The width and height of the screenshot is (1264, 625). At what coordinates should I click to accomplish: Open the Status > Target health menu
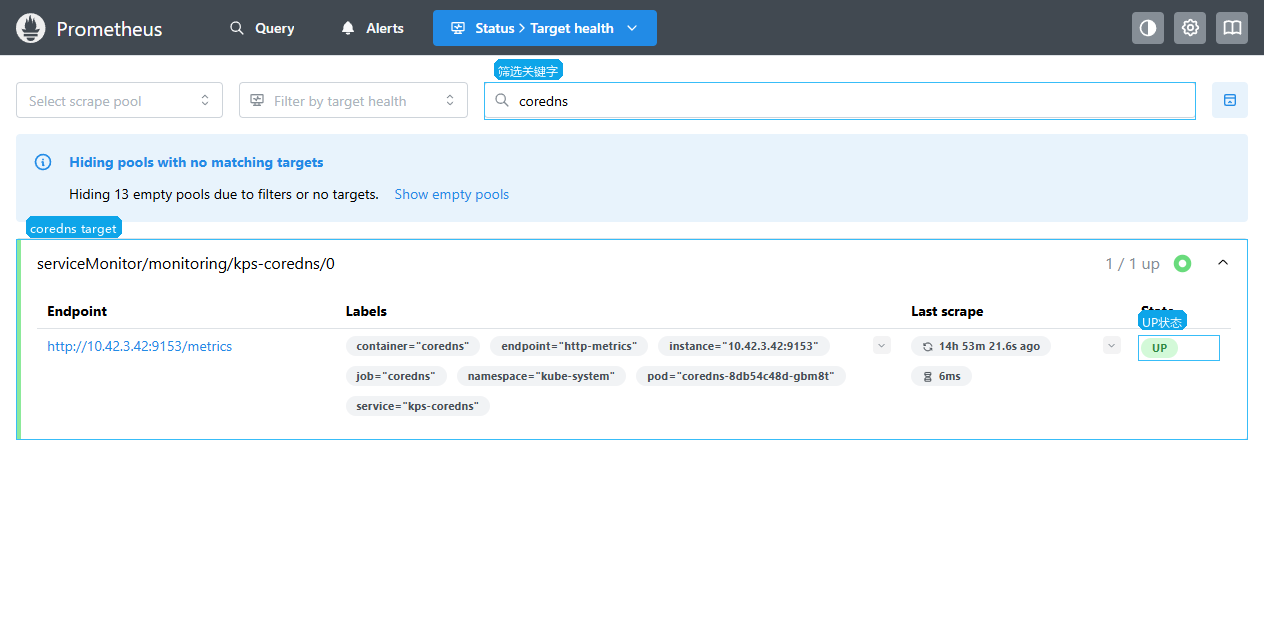(x=545, y=28)
